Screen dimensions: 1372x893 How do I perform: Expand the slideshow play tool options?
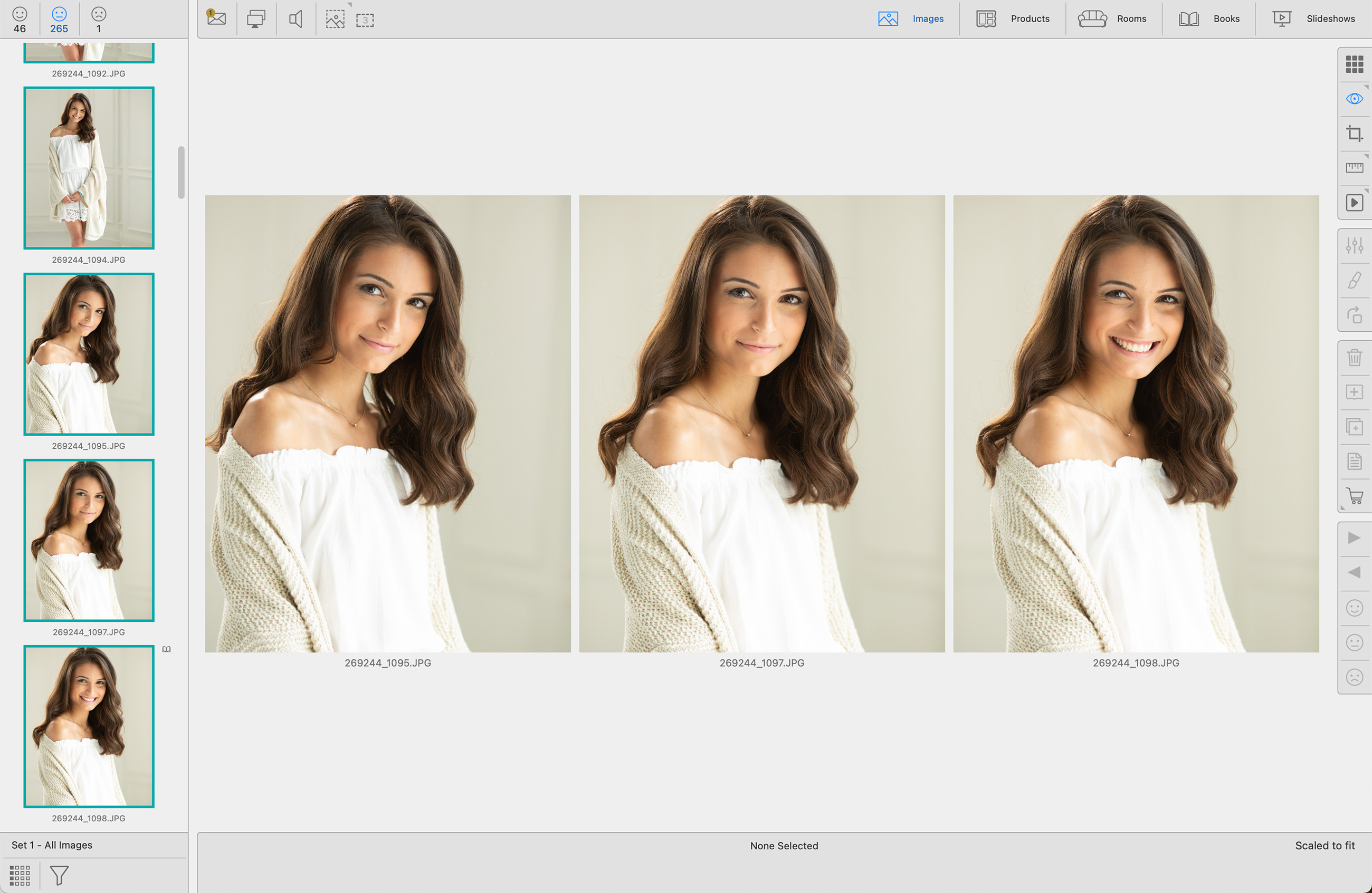(x=1366, y=191)
